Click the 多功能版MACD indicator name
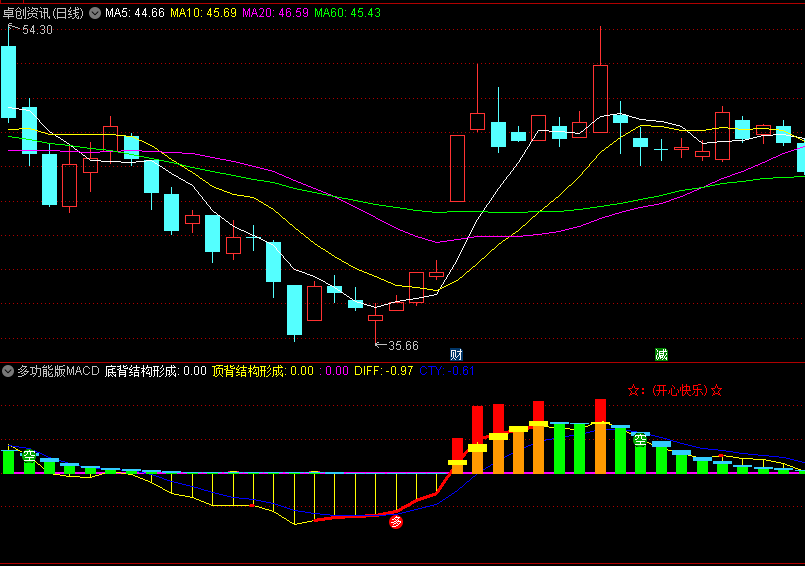Screen dimensions: 805x566 (58, 371)
